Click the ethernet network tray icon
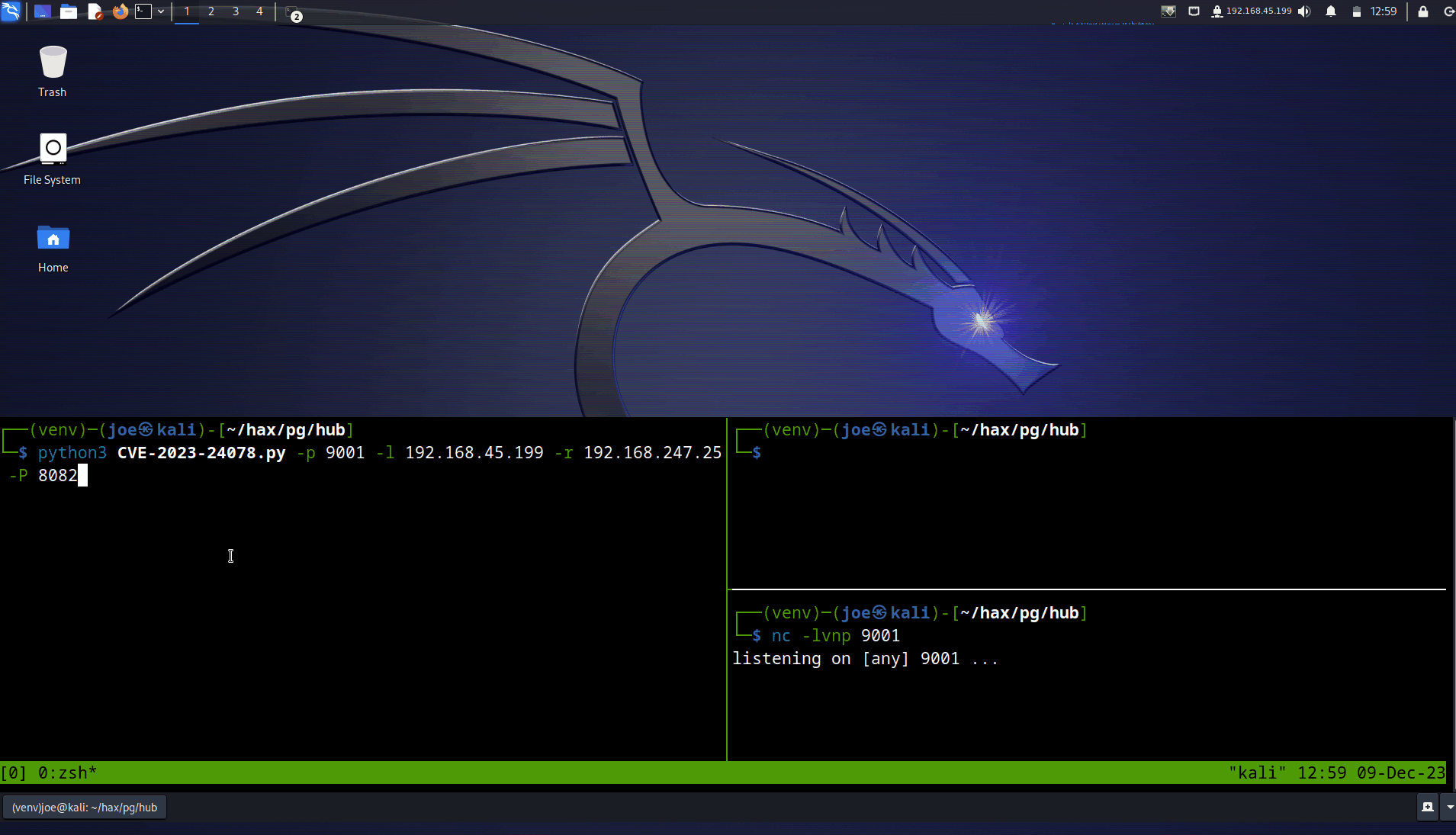 (x=1194, y=11)
